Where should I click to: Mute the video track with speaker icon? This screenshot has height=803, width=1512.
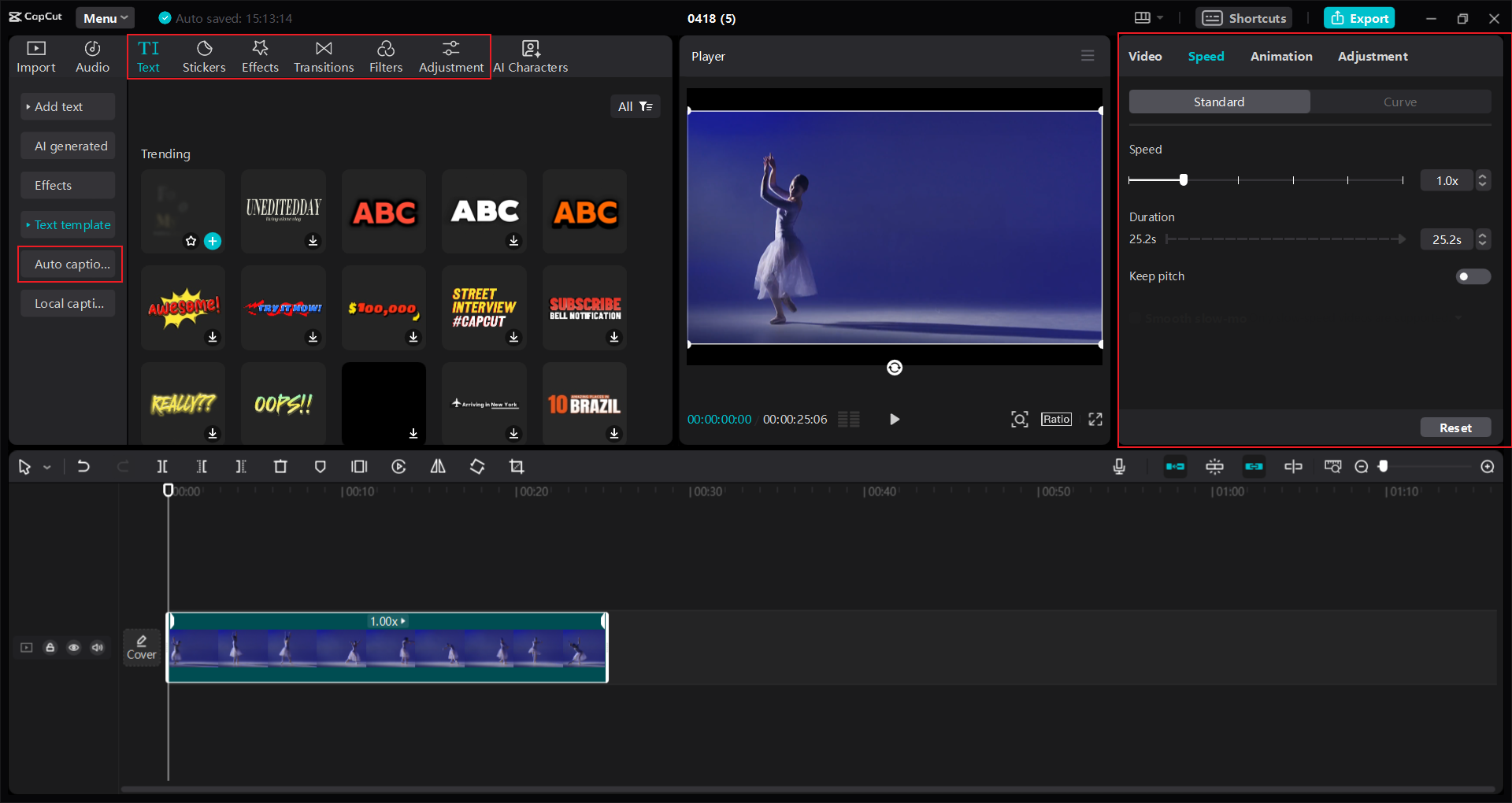[x=98, y=648]
